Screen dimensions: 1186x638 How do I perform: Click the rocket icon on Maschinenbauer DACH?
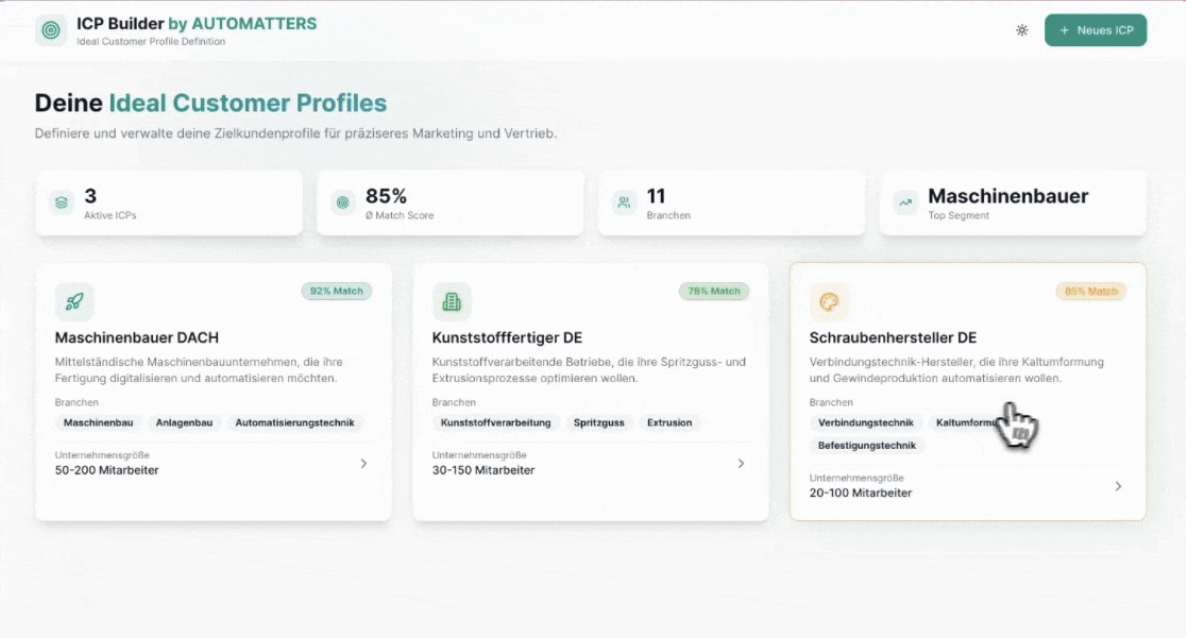point(74,302)
